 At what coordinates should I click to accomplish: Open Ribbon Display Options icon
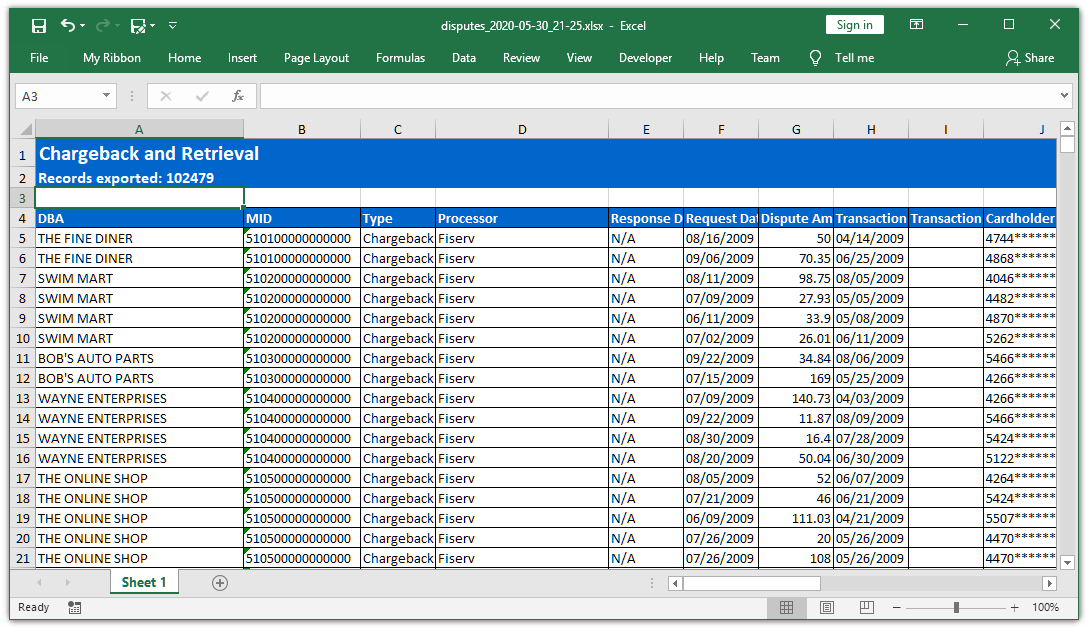coord(916,25)
